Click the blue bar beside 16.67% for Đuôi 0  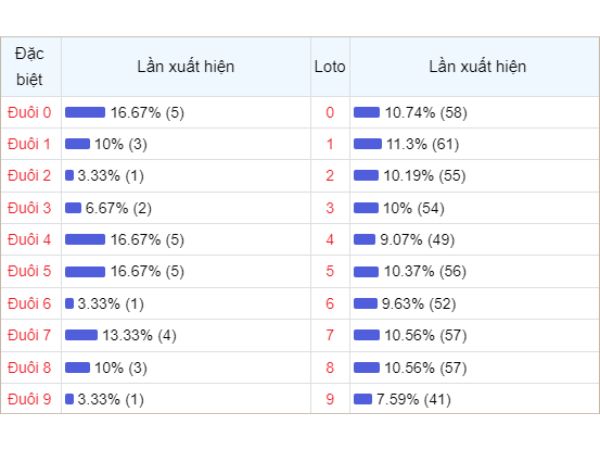(x=85, y=112)
